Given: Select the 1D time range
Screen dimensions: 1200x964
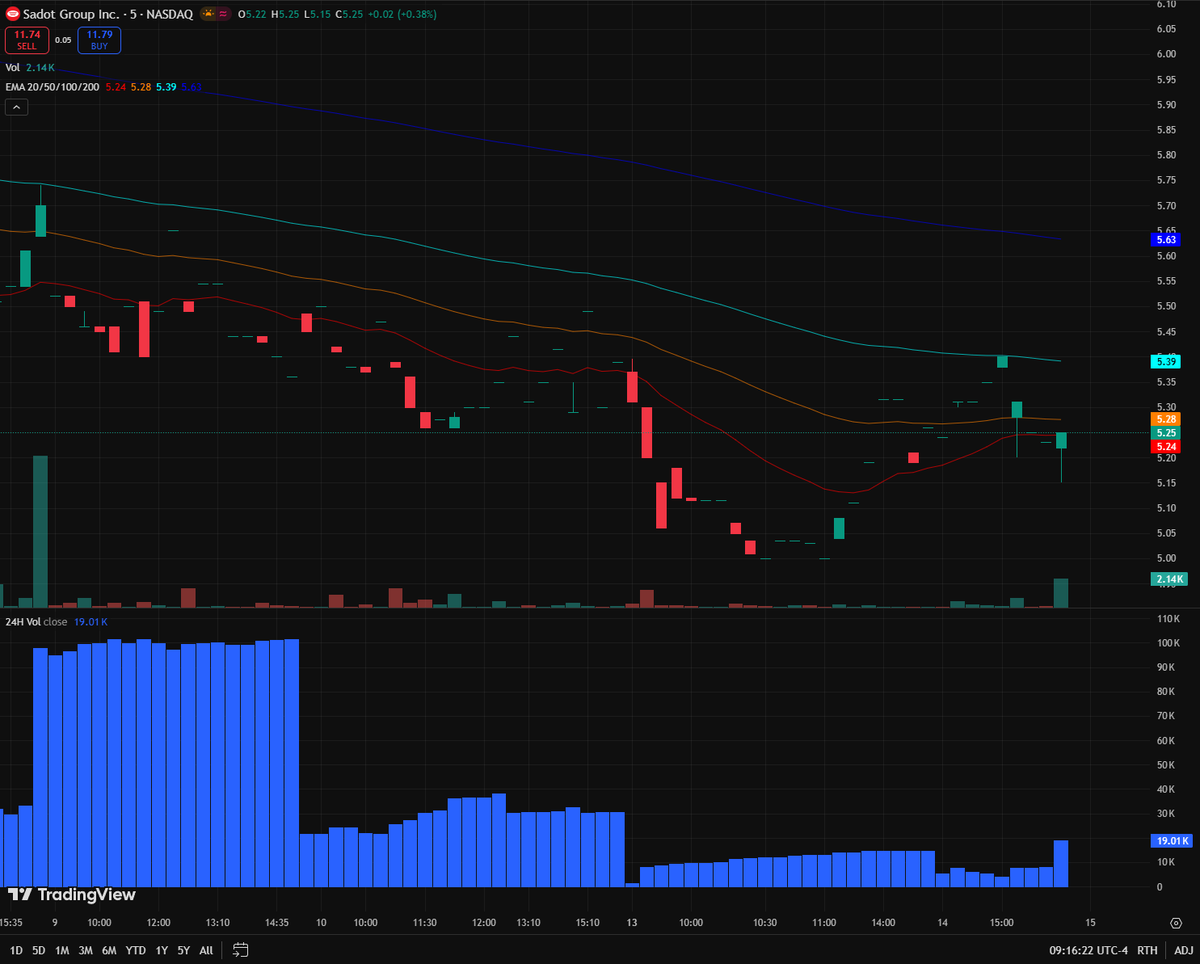Looking at the screenshot, I should pos(17,950).
